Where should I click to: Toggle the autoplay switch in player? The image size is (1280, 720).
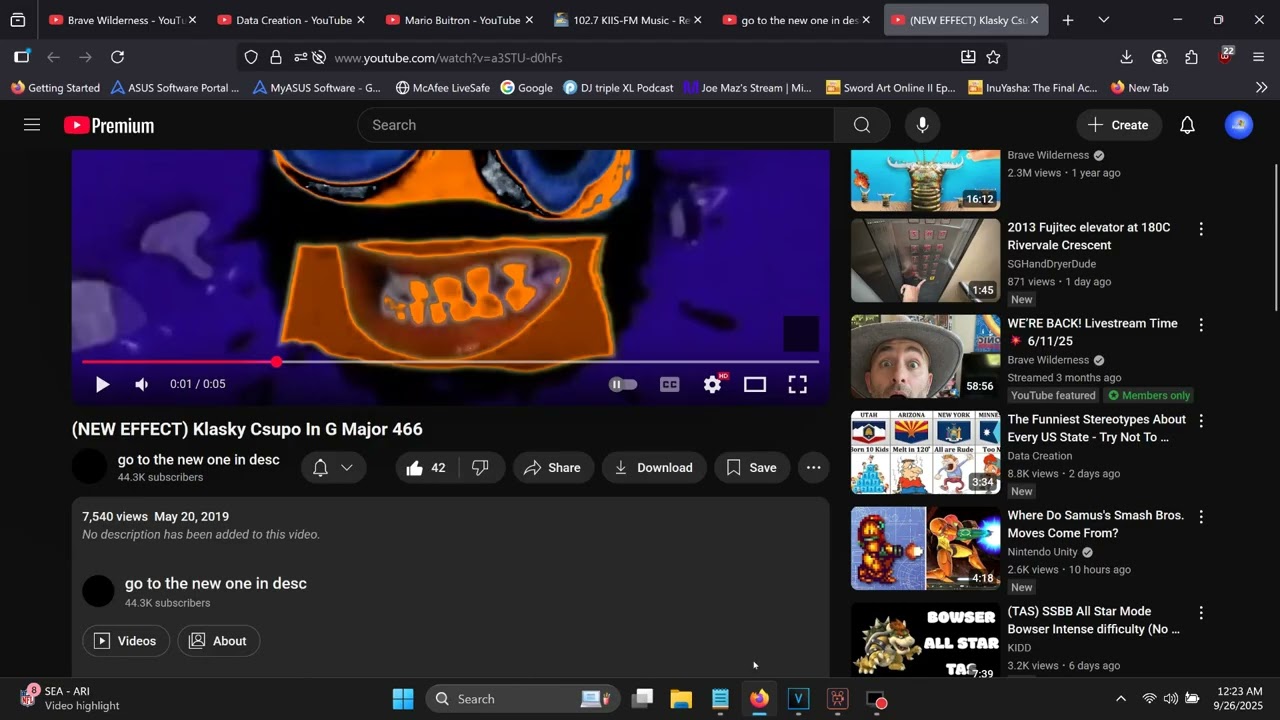pyautogui.click(x=623, y=384)
